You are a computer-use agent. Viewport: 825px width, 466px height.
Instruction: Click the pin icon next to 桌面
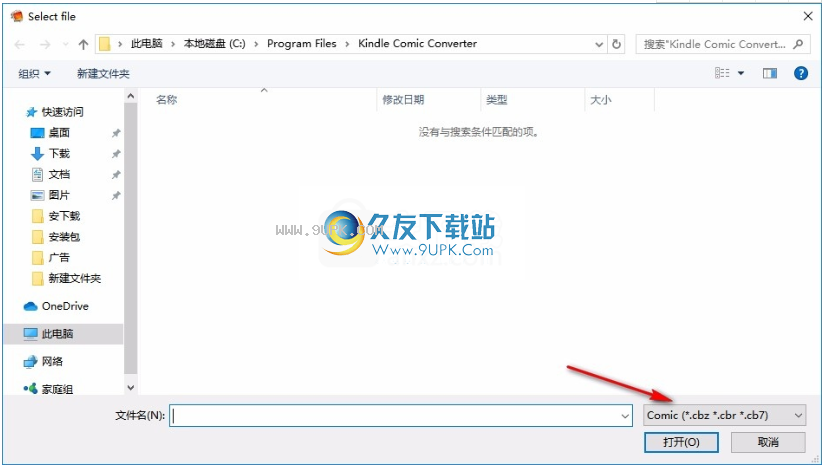[x=116, y=133]
